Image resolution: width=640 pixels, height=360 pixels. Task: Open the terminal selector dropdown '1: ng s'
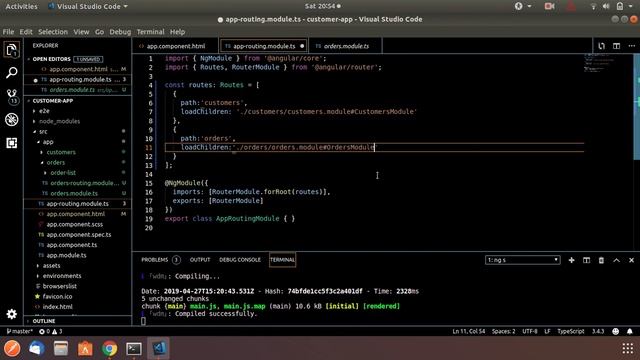tap(522, 260)
